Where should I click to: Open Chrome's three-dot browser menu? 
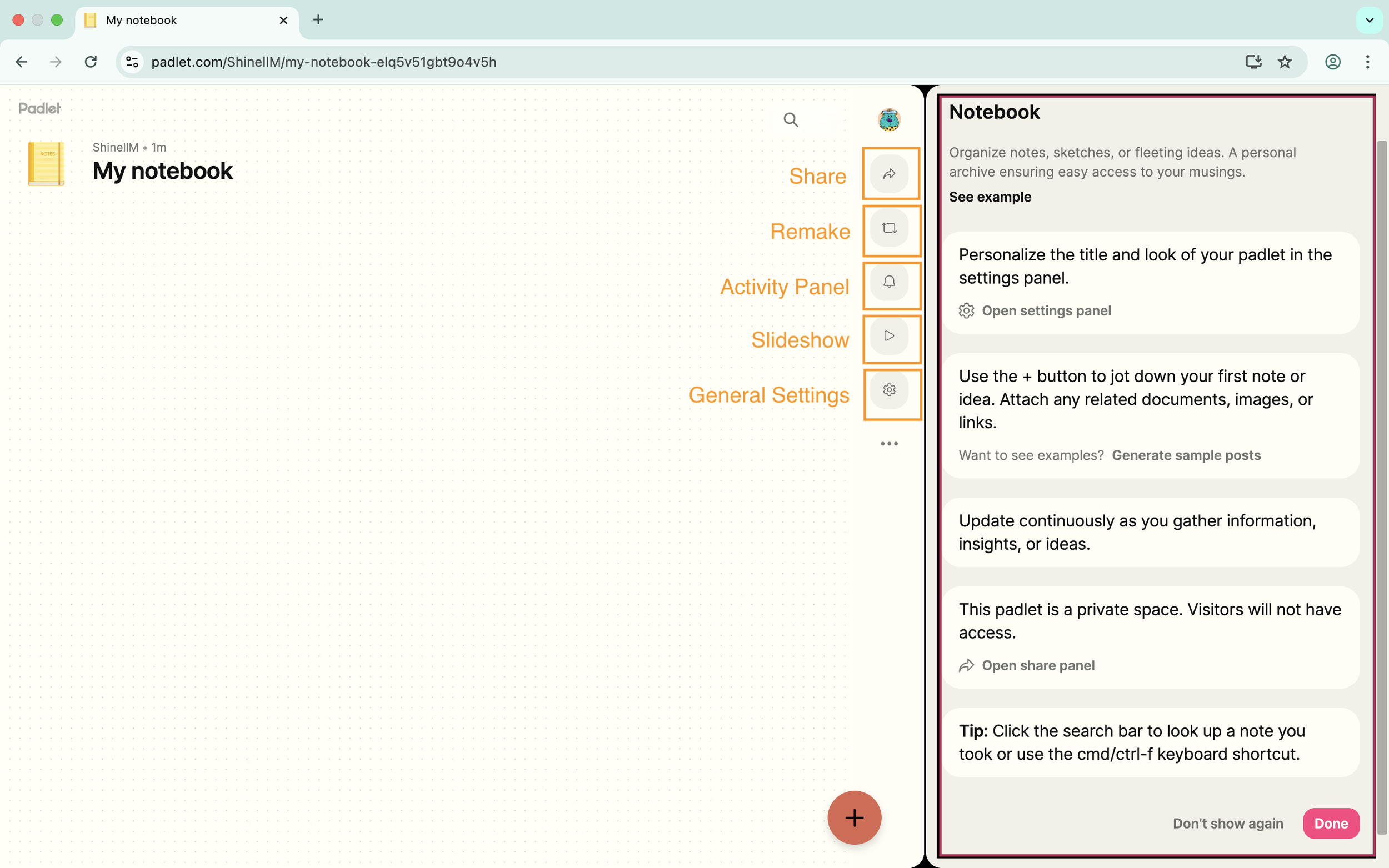(x=1367, y=62)
